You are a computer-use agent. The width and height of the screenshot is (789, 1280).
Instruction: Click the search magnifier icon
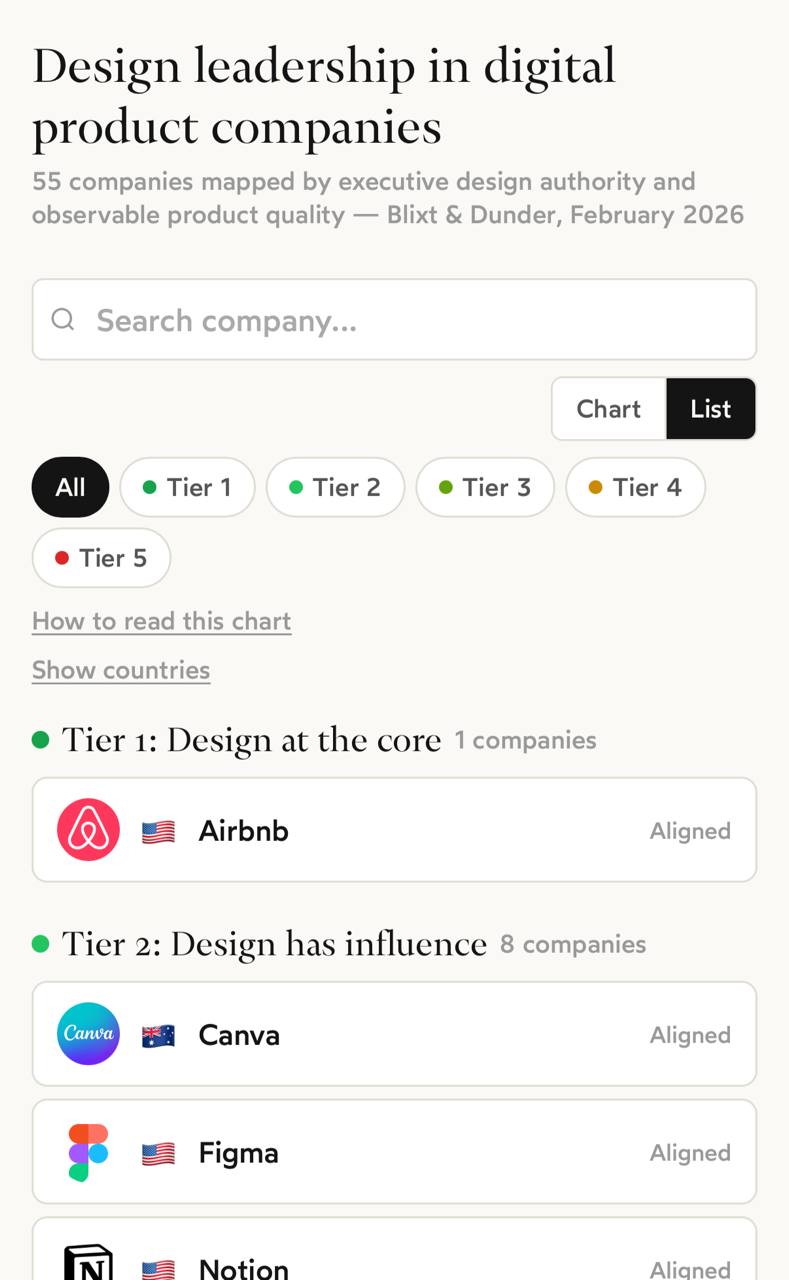(x=63, y=319)
